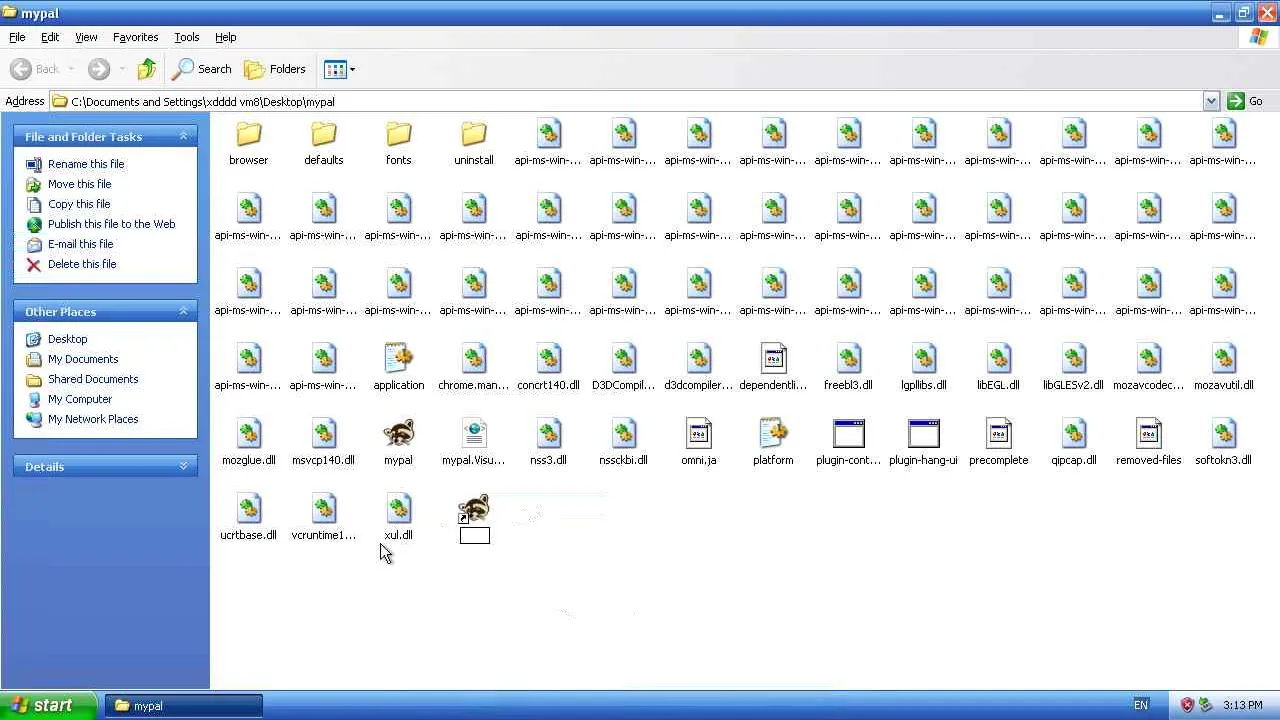1280x720 pixels.
Task: Select the mypal.VisualElements file
Action: 473,443
